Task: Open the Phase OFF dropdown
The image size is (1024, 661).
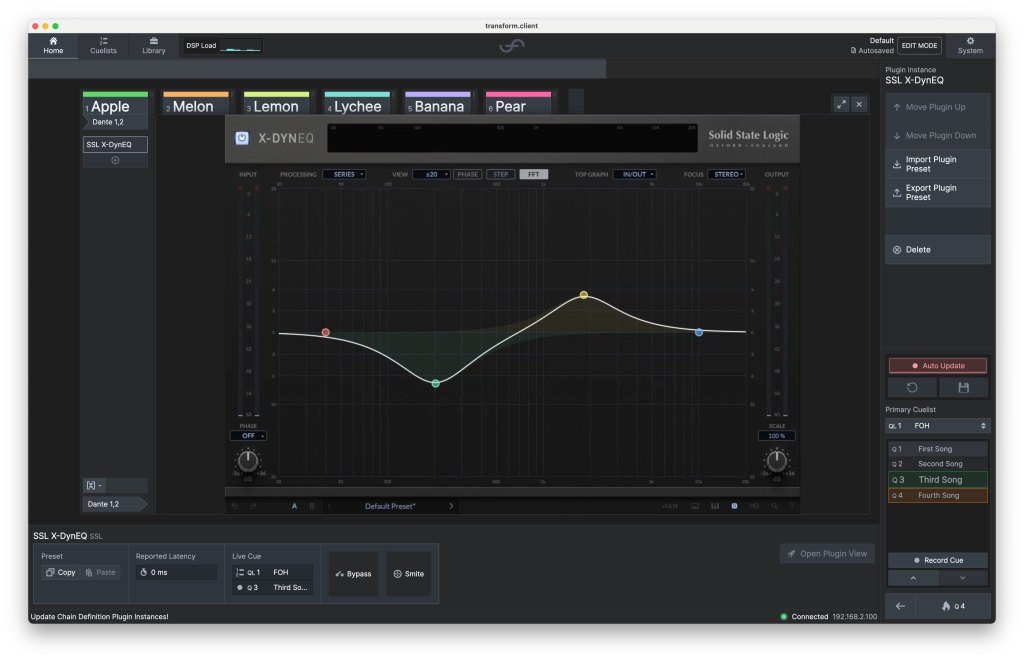Action: [x=248, y=436]
